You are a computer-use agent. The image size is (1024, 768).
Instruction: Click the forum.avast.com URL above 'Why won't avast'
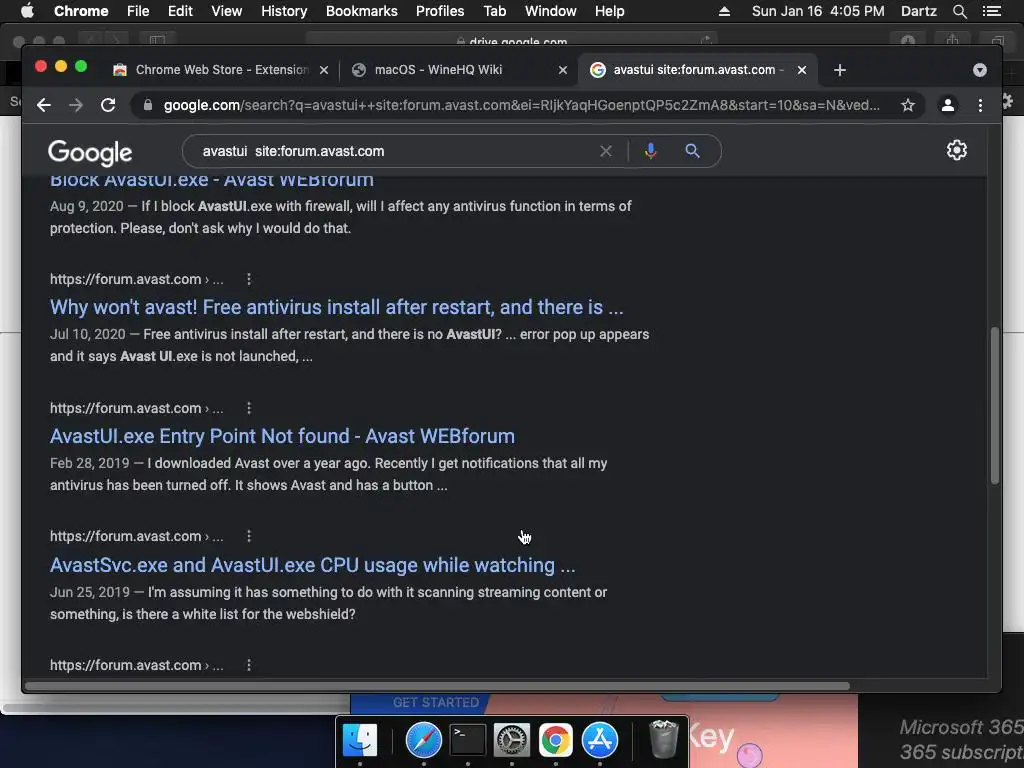136,280
